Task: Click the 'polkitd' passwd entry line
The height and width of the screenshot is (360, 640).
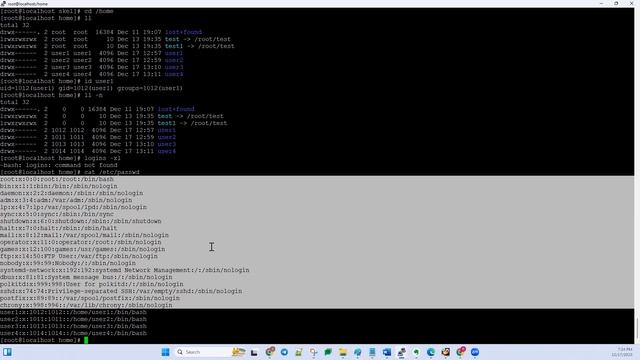Action: (x=92, y=284)
